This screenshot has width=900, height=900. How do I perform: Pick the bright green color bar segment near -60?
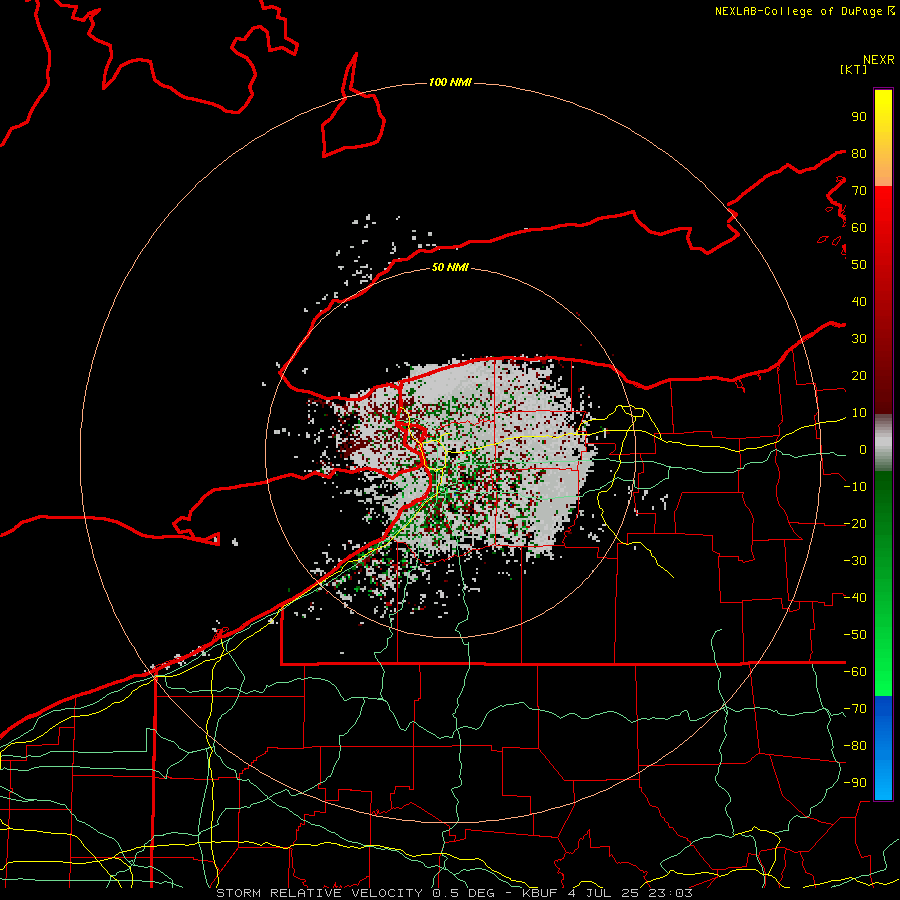click(x=883, y=672)
